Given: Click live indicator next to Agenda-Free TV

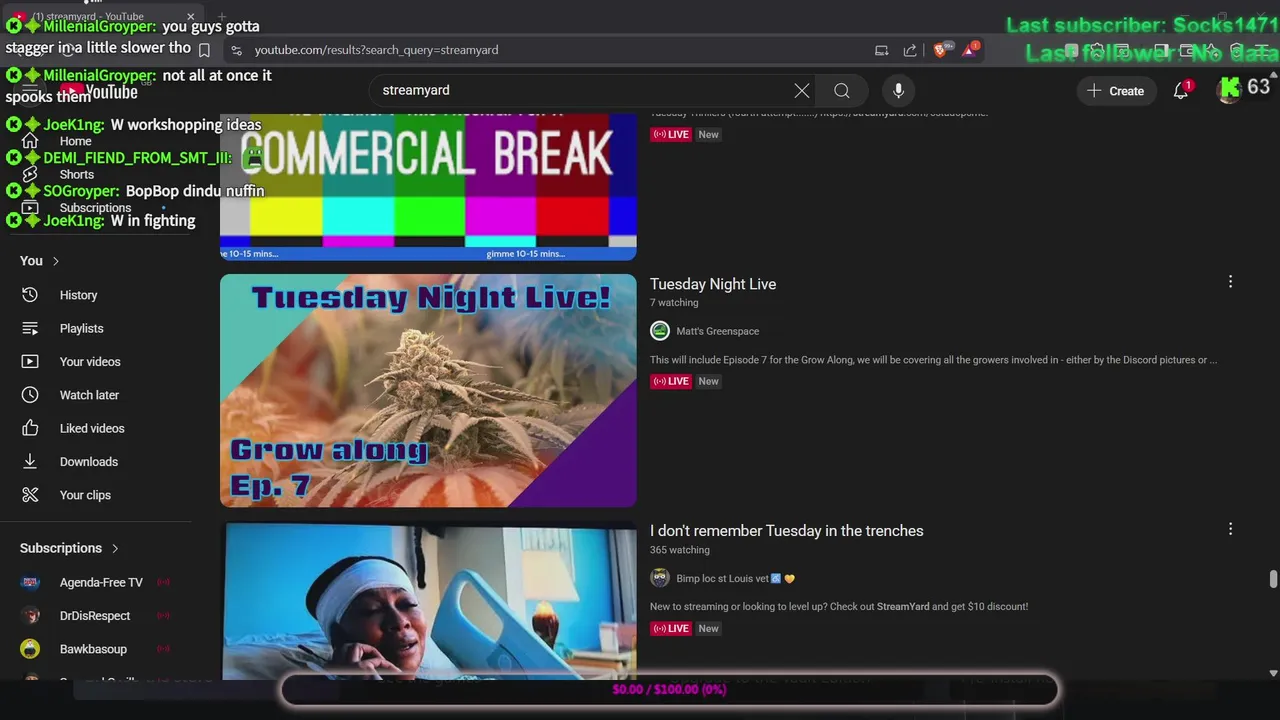Looking at the screenshot, I should [x=163, y=582].
